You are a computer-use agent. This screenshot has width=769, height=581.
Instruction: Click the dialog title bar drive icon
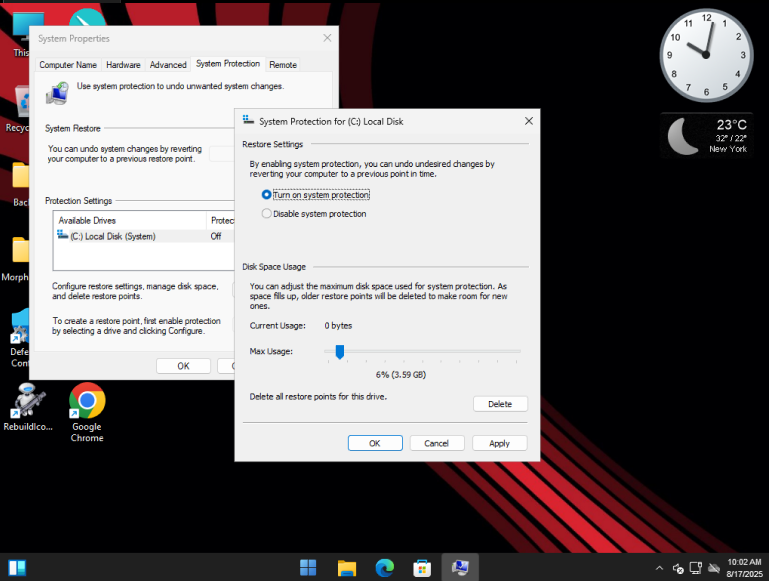[x=248, y=120]
